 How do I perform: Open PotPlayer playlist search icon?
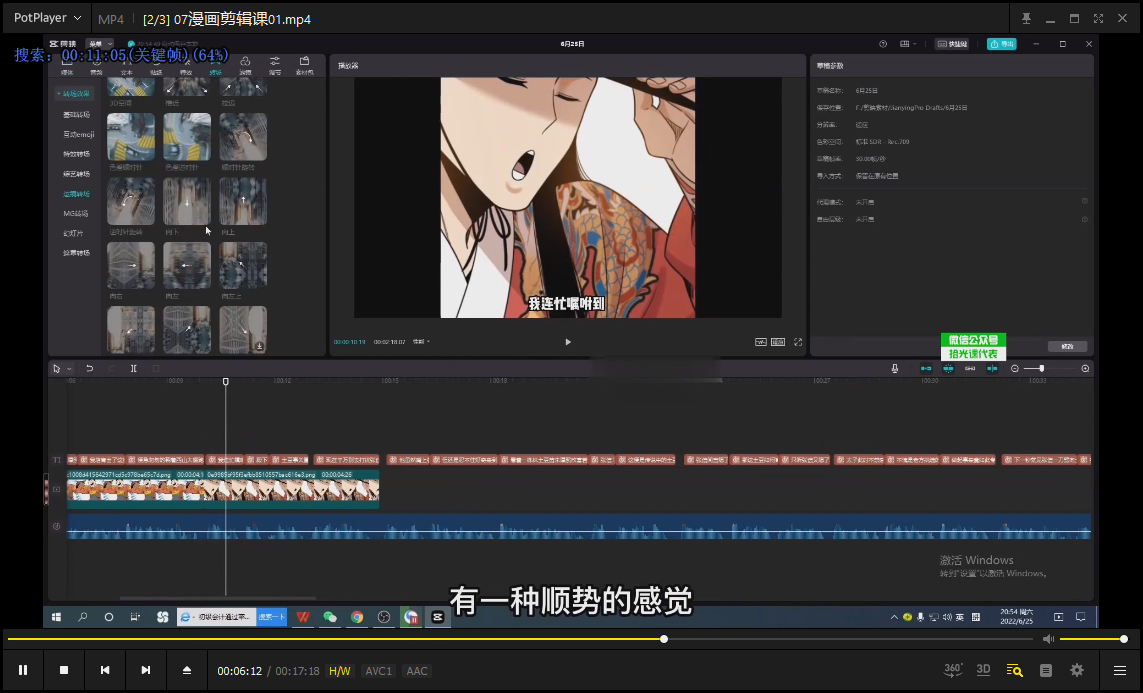click(1015, 670)
